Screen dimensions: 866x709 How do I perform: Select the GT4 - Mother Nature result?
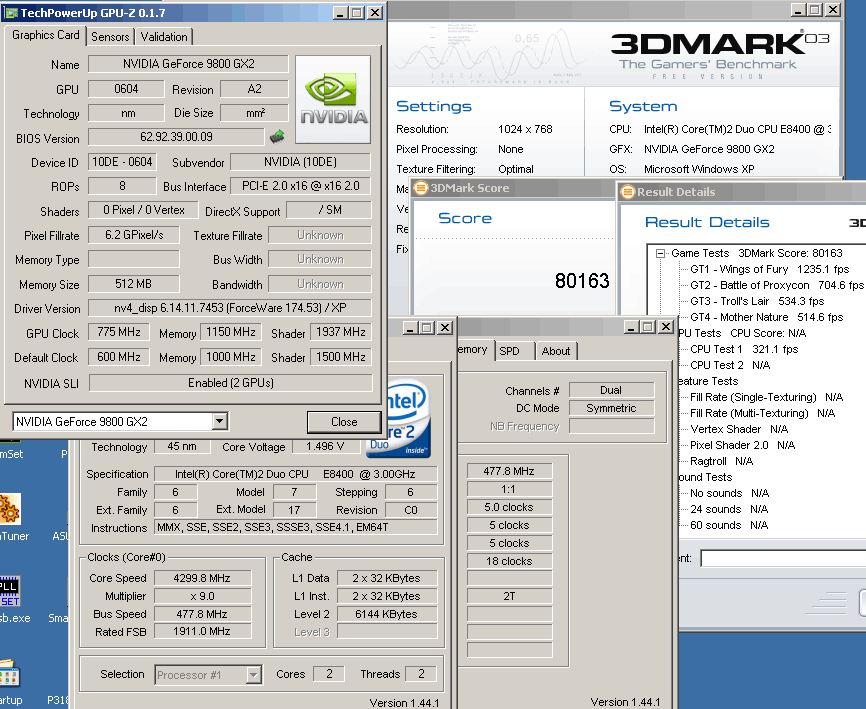click(766, 318)
